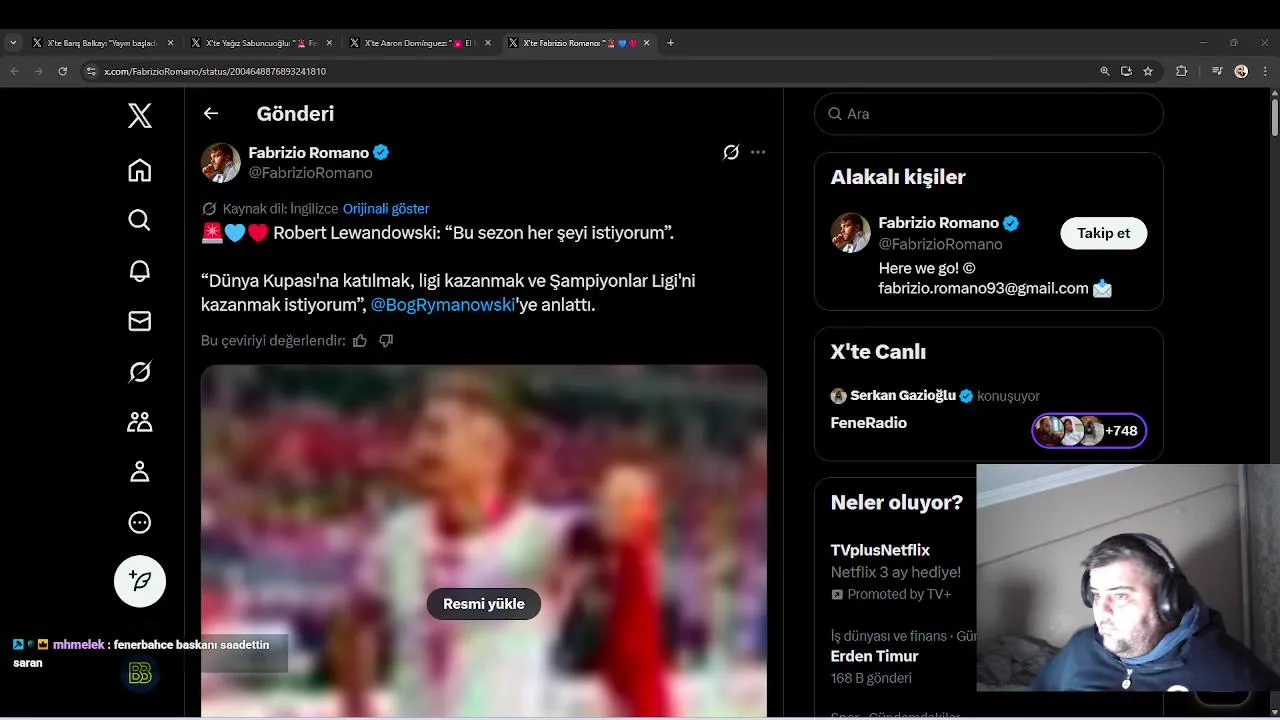Click Orijinali göster link
1280x720 pixels.
click(x=386, y=209)
